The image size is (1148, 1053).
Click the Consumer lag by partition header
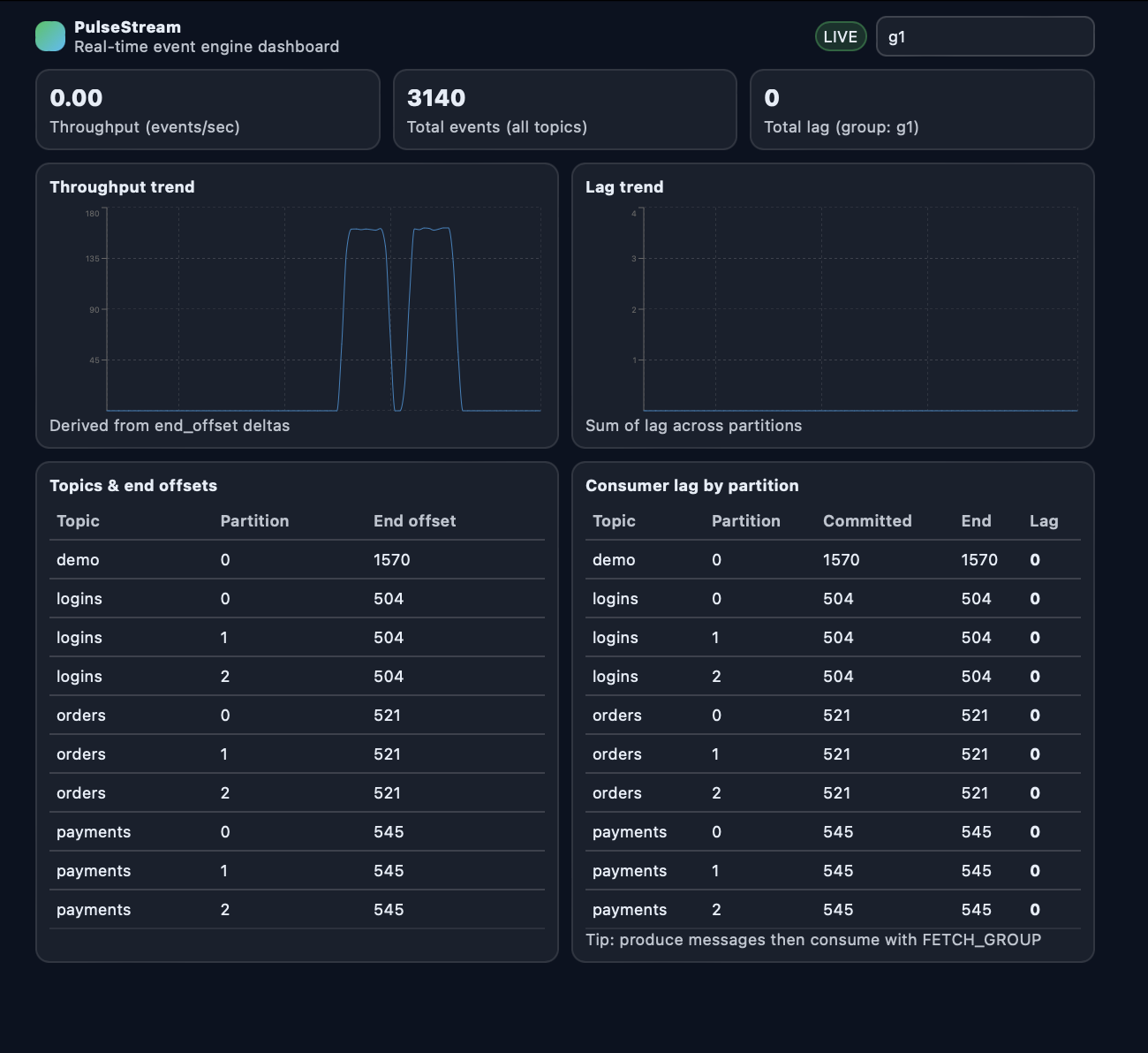pos(692,485)
